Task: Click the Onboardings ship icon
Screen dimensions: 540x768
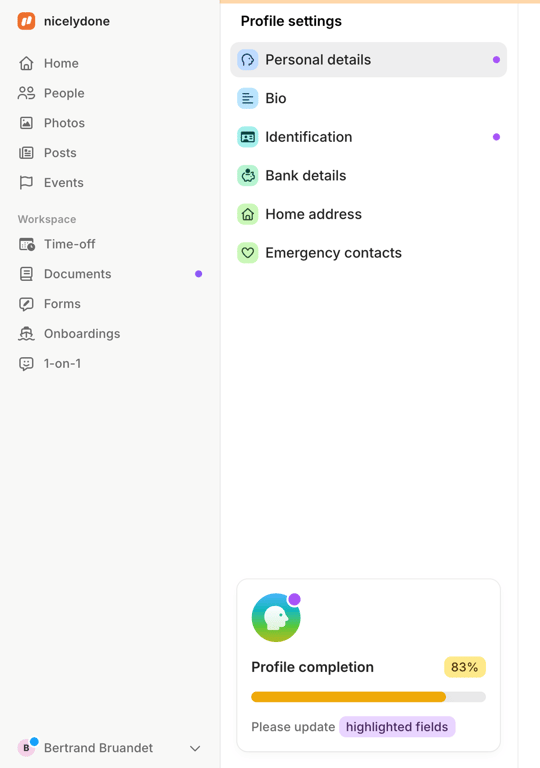Action: pos(26,334)
